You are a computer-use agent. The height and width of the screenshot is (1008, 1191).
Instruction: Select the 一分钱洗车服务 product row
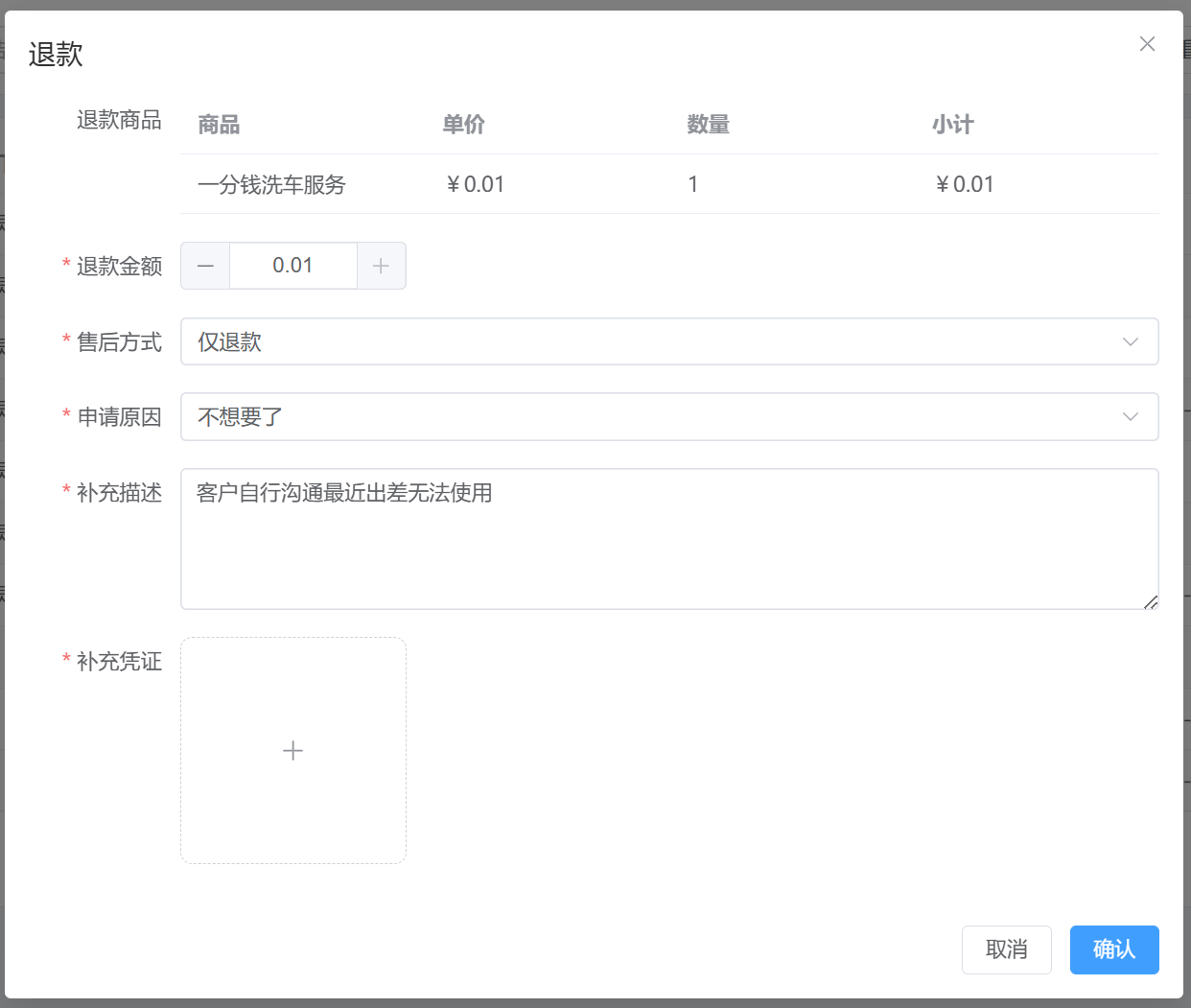(271, 184)
